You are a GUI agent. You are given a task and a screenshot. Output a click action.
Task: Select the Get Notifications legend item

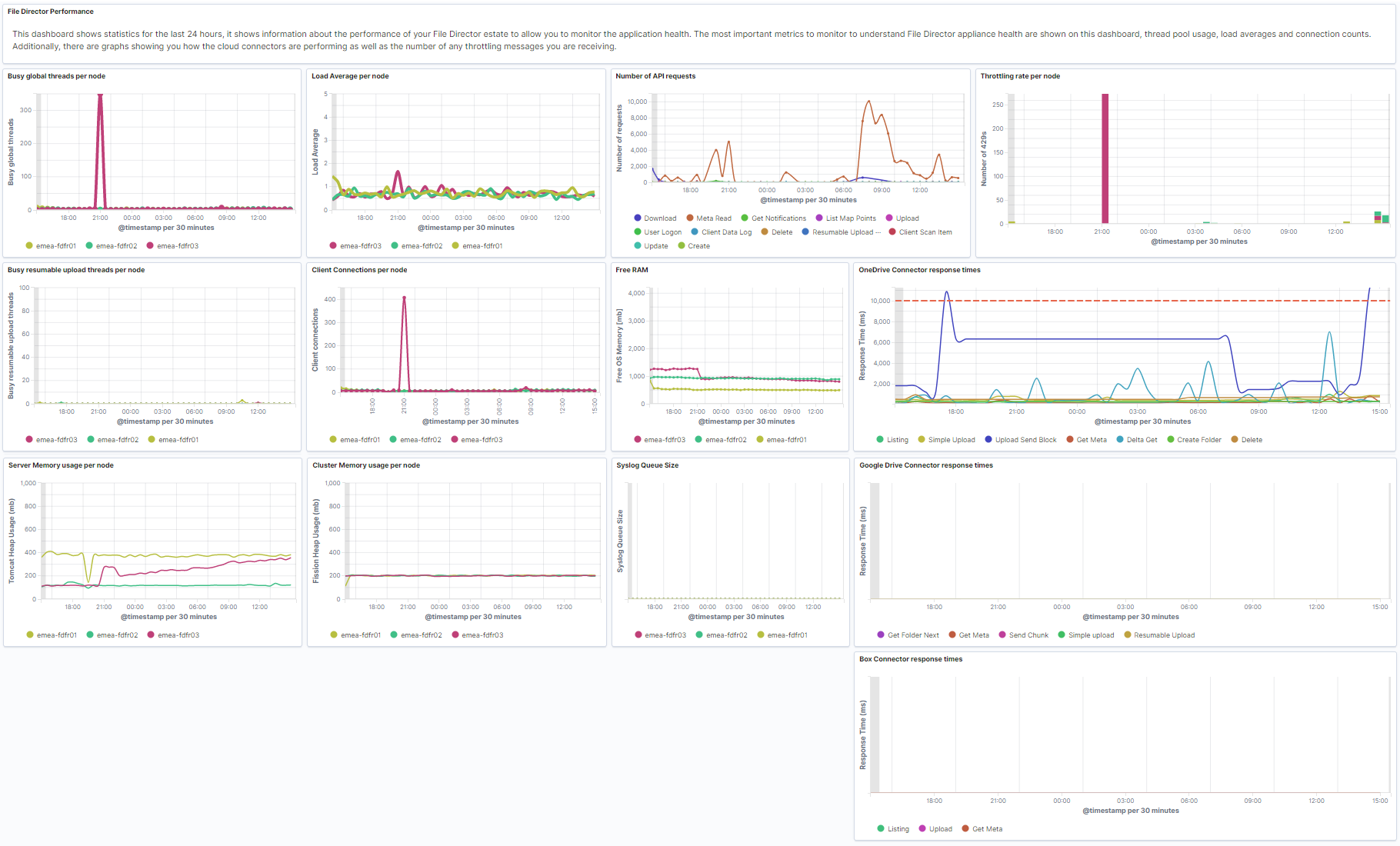773,218
